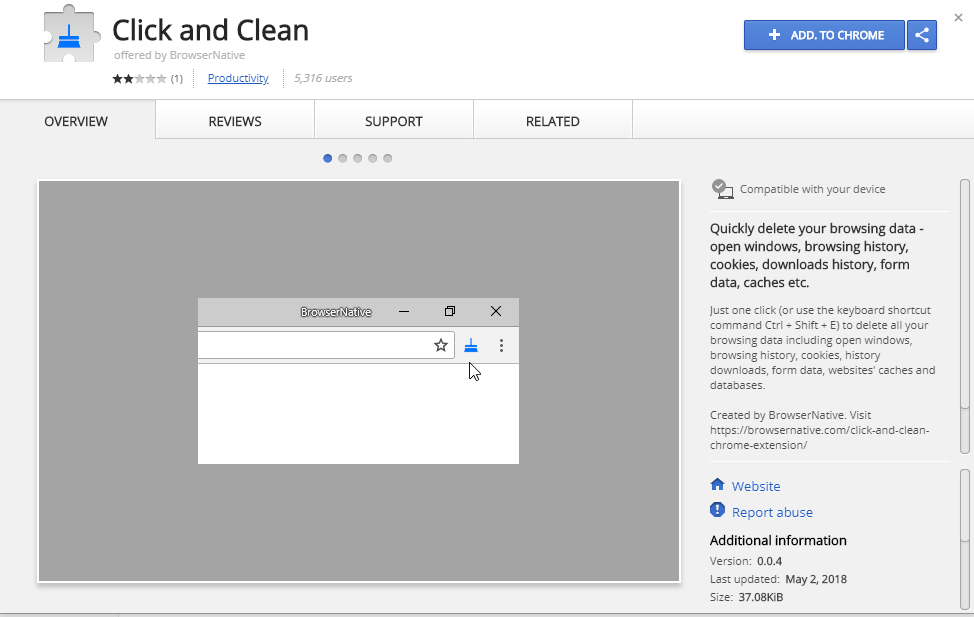Screen dimensions: 974x617
Task: Show the second screenshot via carousel dot
Action: [x=343, y=158]
